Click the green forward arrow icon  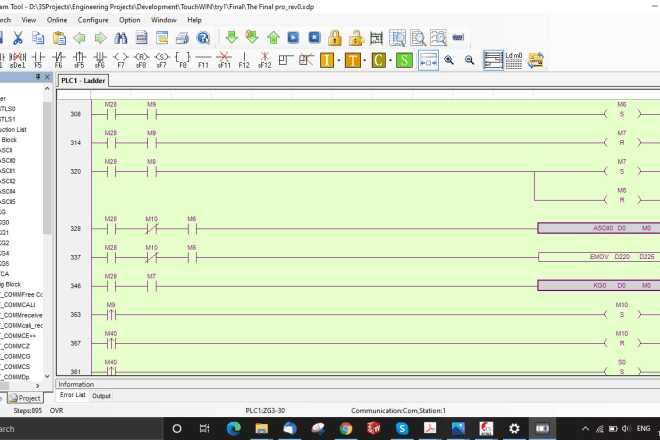(x=100, y=38)
